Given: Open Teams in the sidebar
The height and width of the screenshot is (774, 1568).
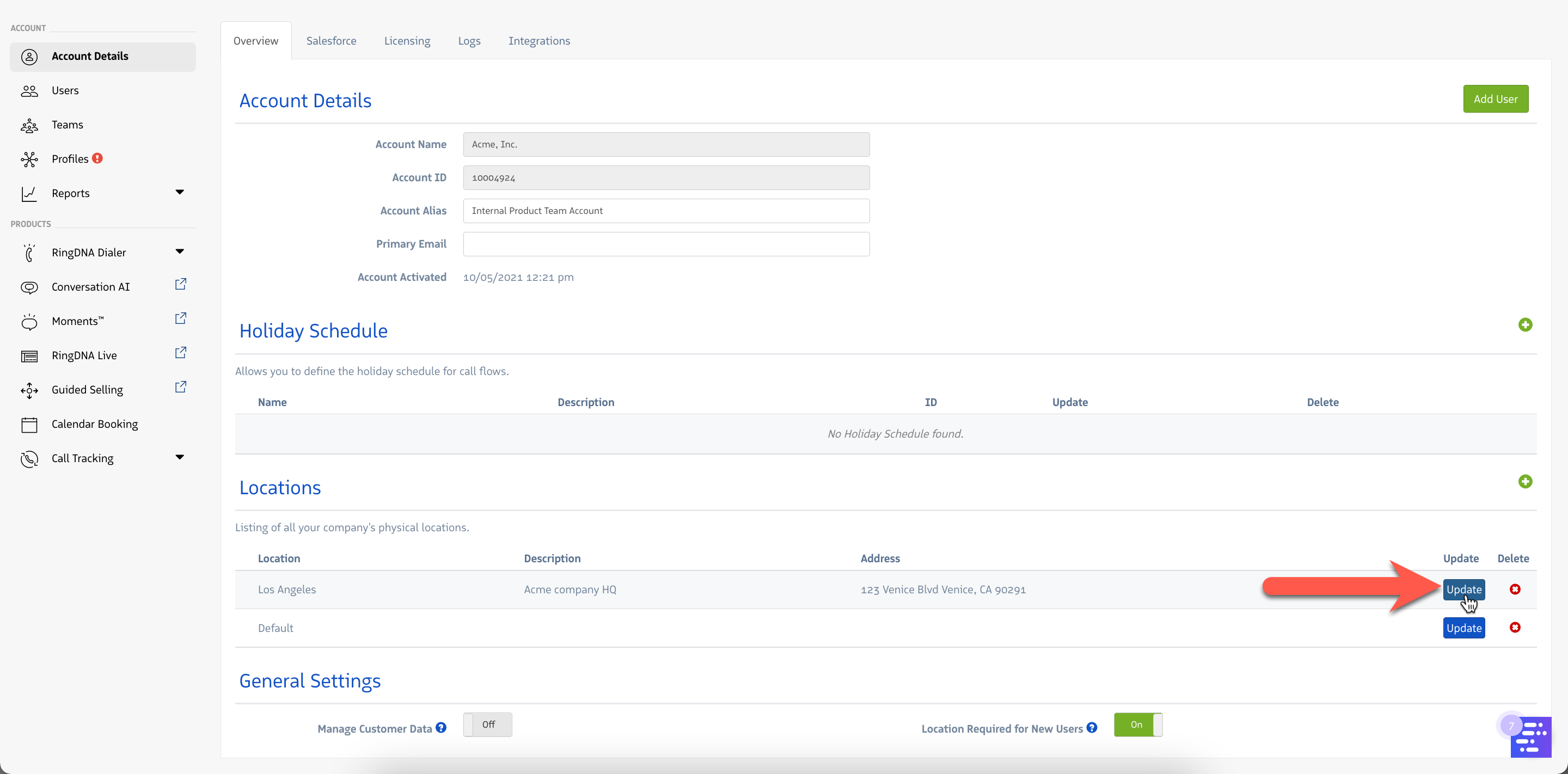Looking at the screenshot, I should [67, 125].
